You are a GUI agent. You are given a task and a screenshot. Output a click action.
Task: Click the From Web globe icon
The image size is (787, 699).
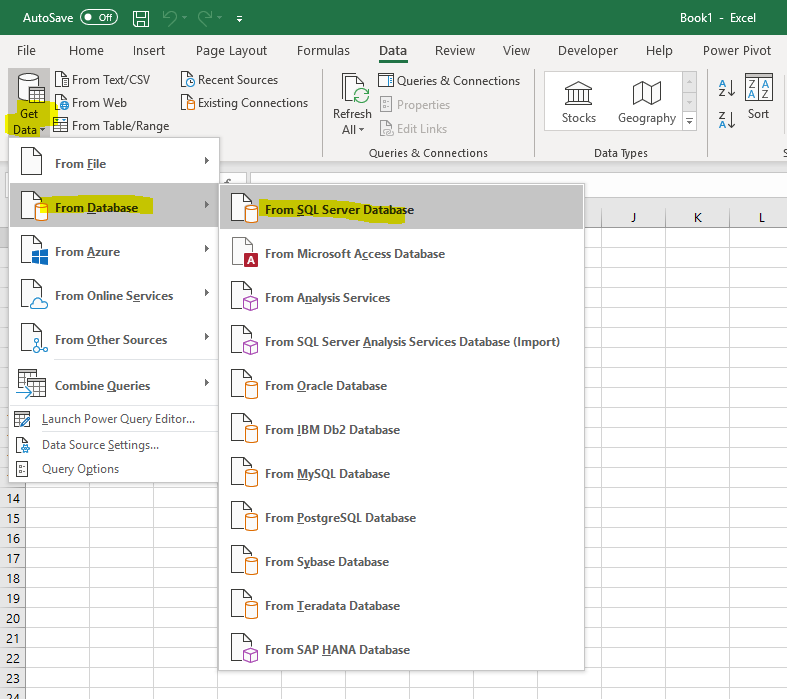click(61, 102)
